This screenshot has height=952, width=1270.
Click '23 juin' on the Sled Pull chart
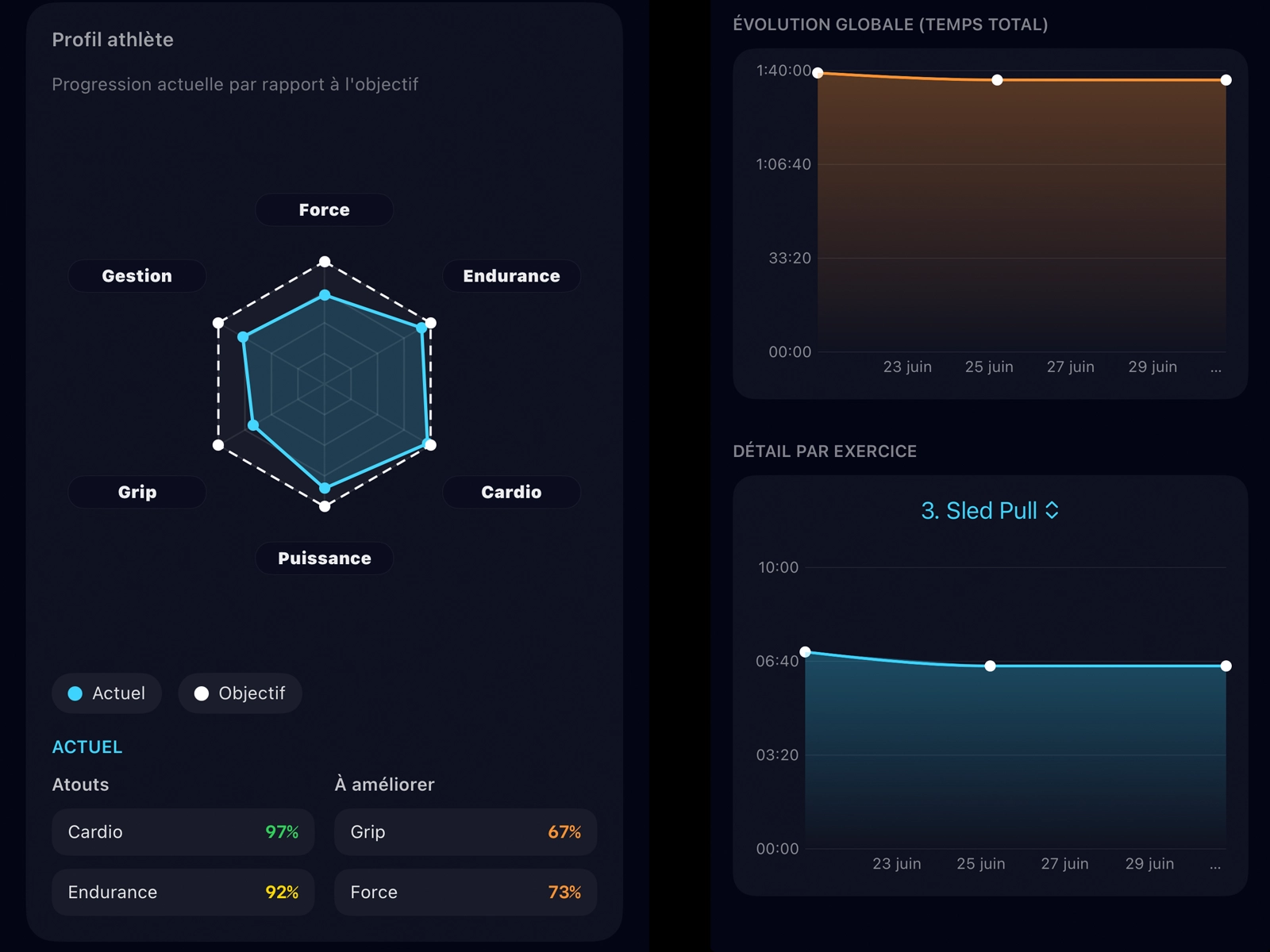tap(897, 863)
